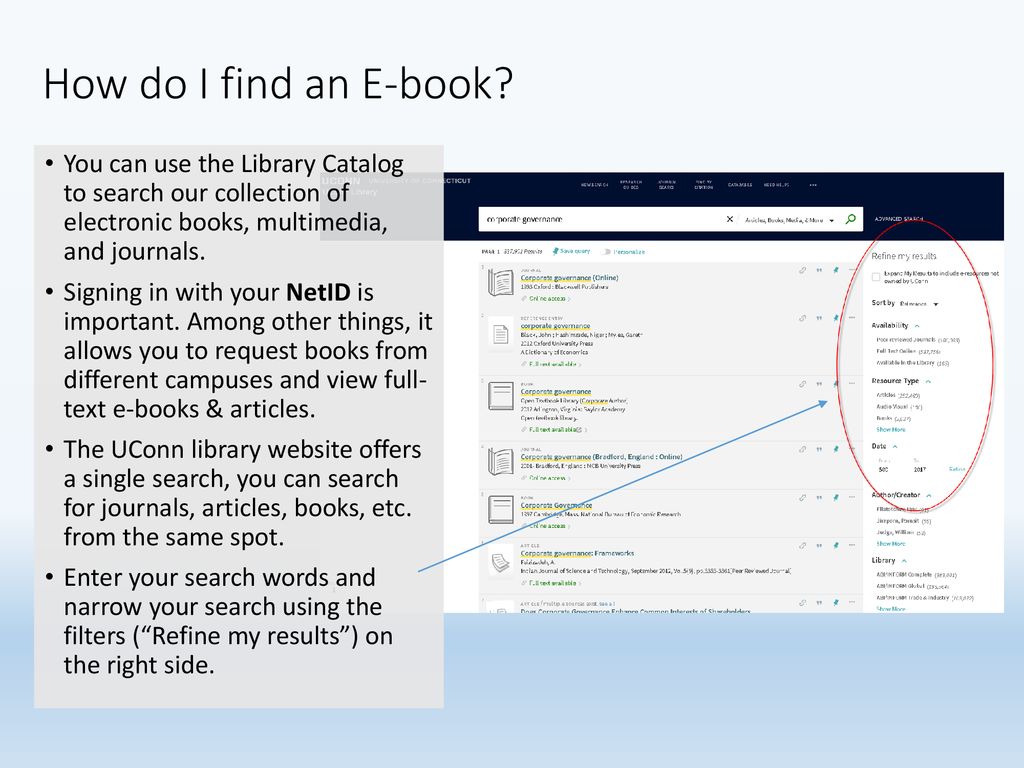This screenshot has width=1024, height=768.
Task: Show more Author/Creator filters
Action: pos(891,543)
